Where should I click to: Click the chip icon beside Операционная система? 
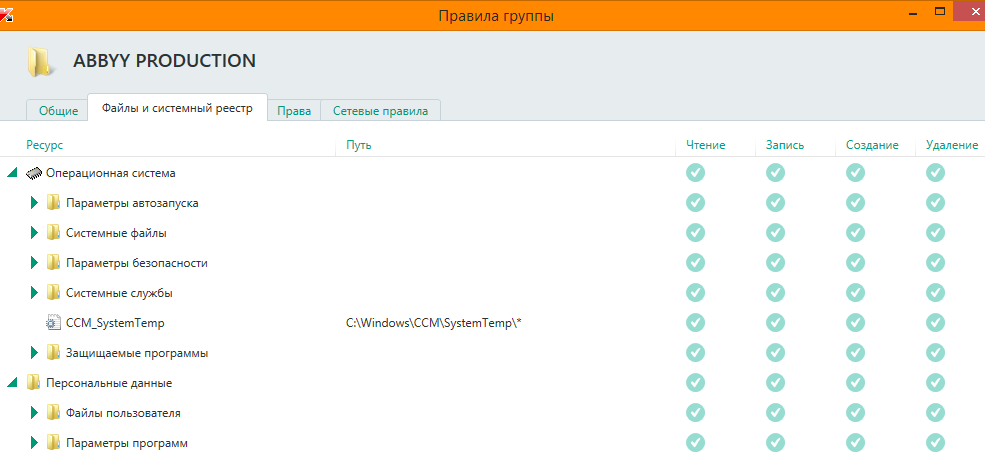click(x=34, y=173)
